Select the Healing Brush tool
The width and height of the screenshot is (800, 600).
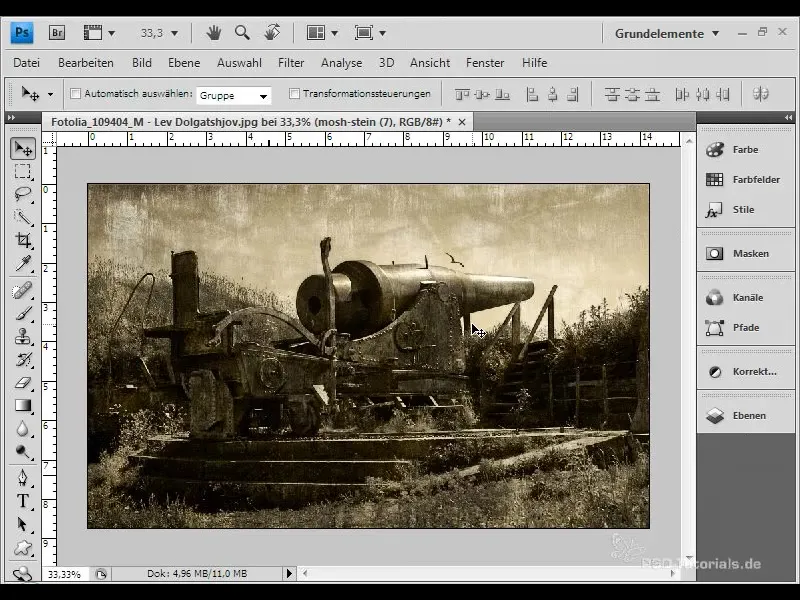[23, 290]
